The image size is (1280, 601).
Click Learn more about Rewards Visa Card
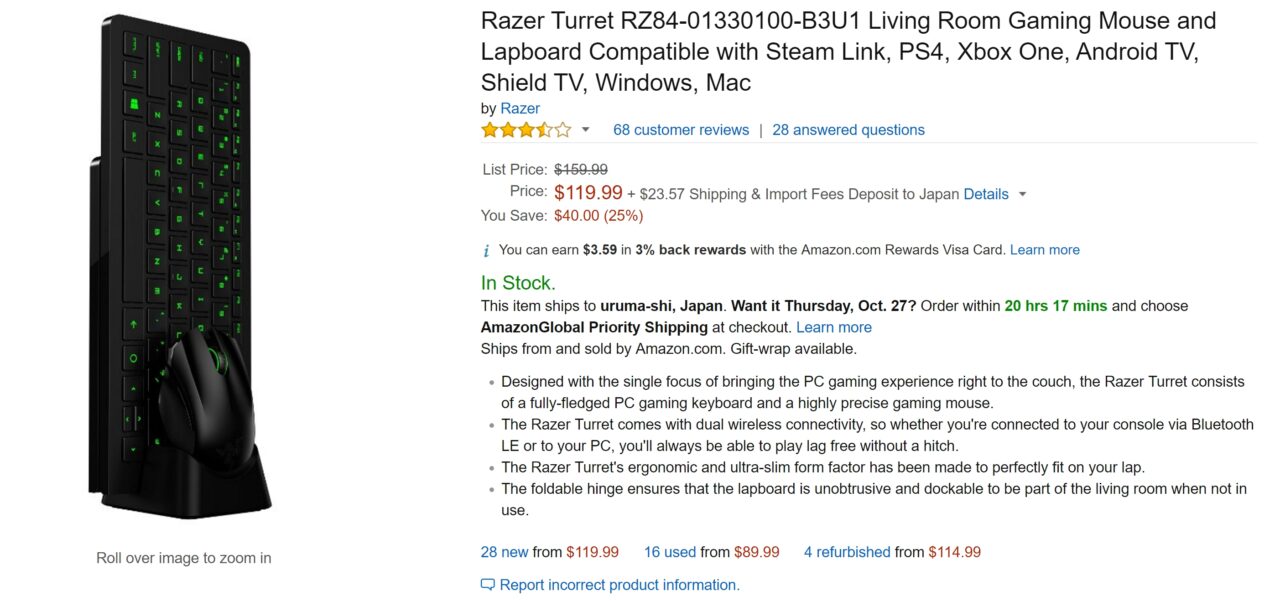click(x=1044, y=250)
